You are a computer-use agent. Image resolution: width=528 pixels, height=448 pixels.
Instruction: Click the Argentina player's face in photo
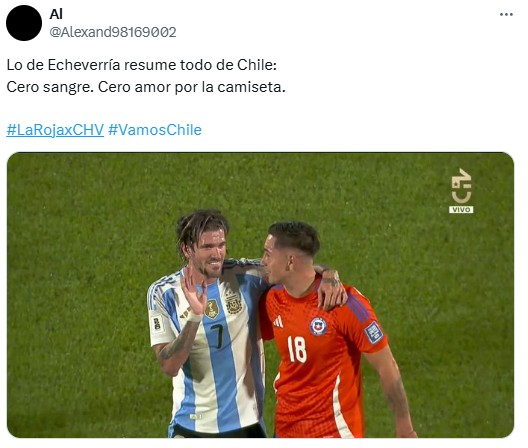coord(211,253)
